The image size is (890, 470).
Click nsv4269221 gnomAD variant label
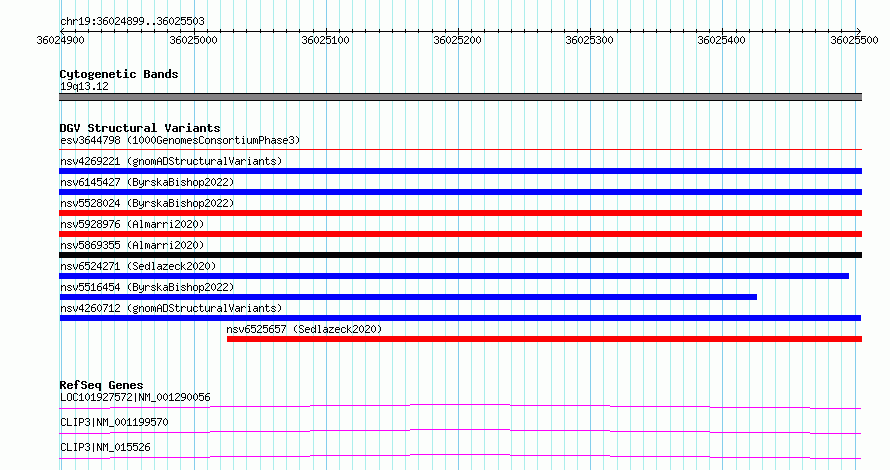pyautogui.click(x=171, y=161)
